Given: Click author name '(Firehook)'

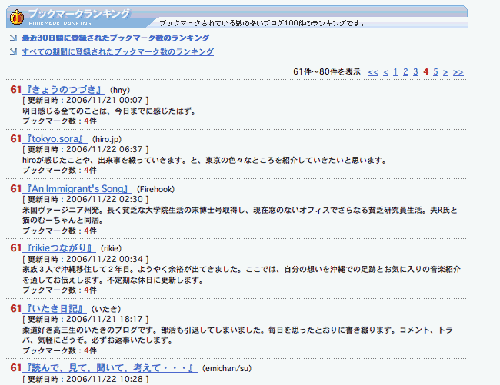Looking at the screenshot, I should (156, 189).
